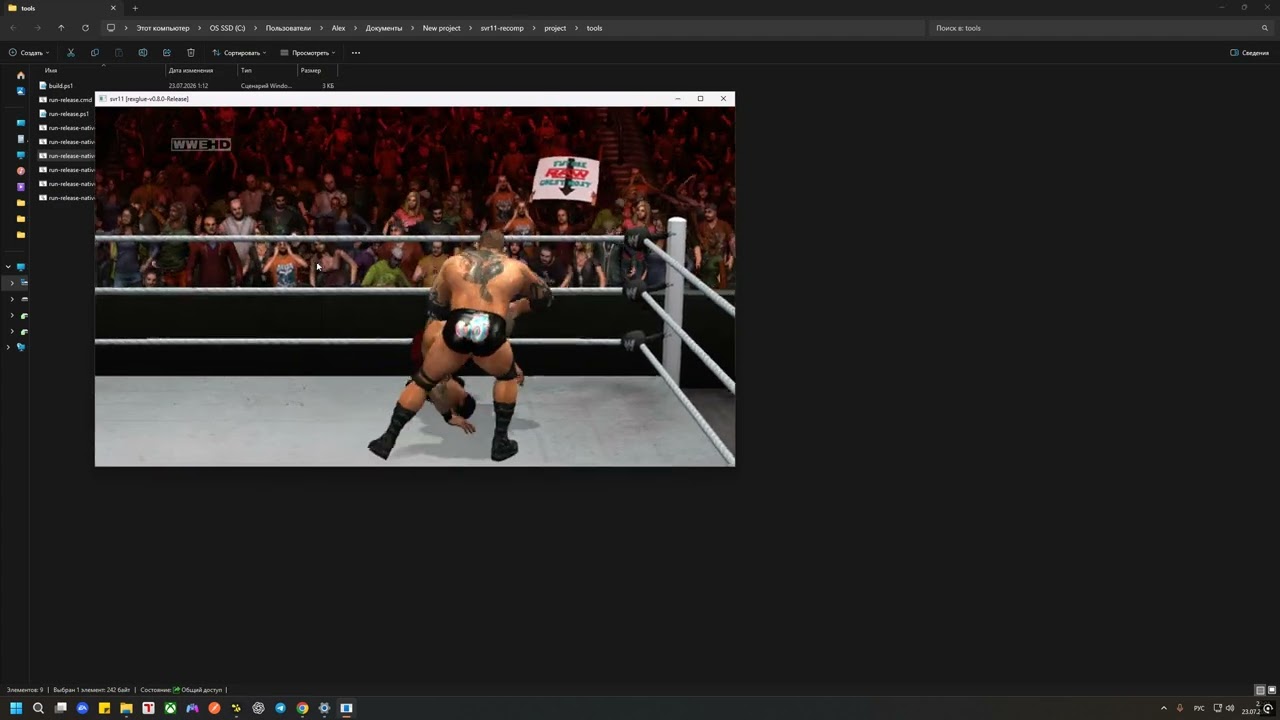The image size is (1280, 720).
Task: Click OS SSD (C:) breadcrumb
Action: [x=227, y=28]
